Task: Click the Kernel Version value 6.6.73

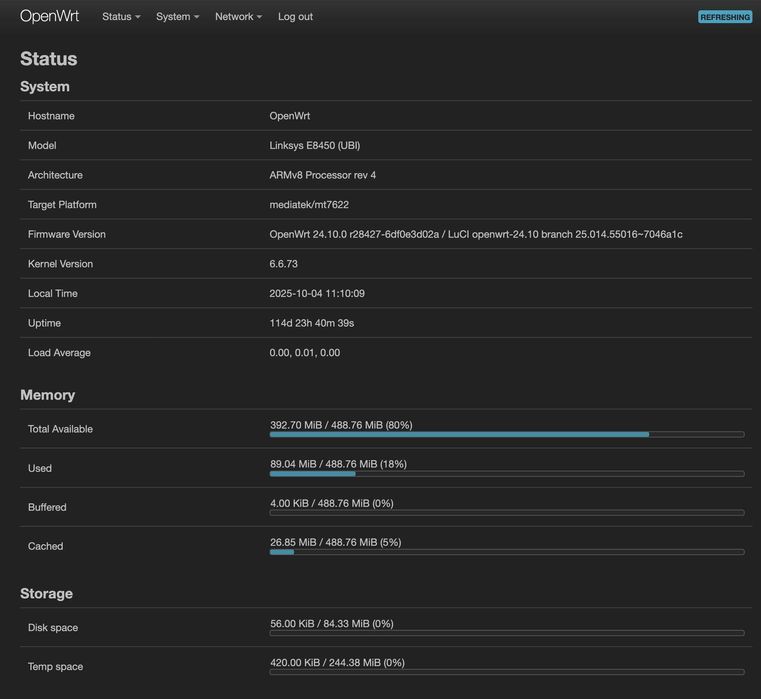Action: 284,264
